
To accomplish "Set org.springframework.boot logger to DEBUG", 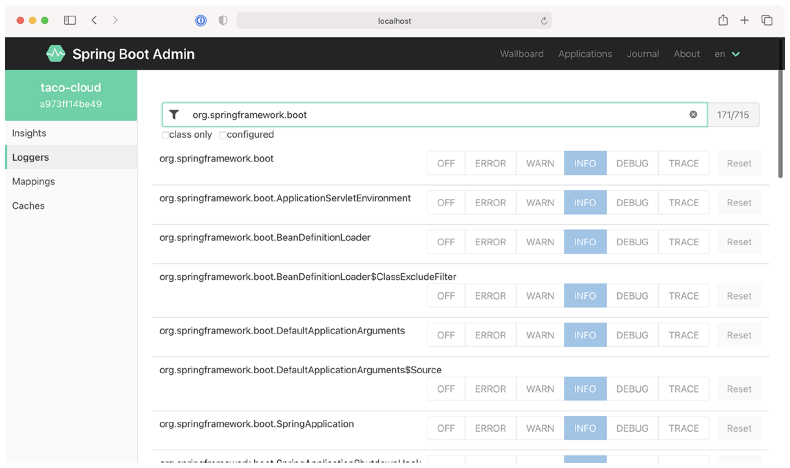I will click(x=632, y=164).
